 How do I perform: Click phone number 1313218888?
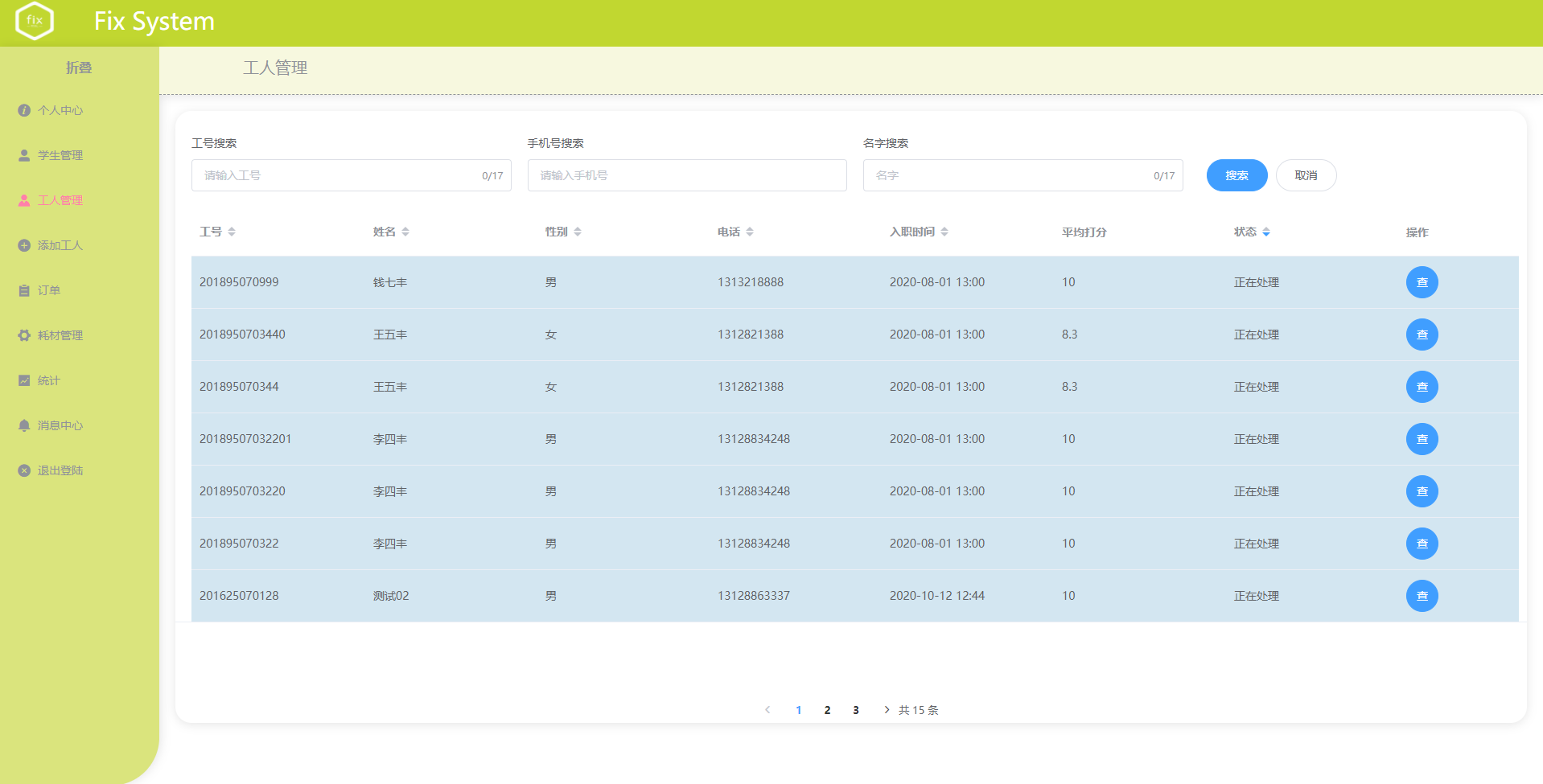[x=751, y=282]
